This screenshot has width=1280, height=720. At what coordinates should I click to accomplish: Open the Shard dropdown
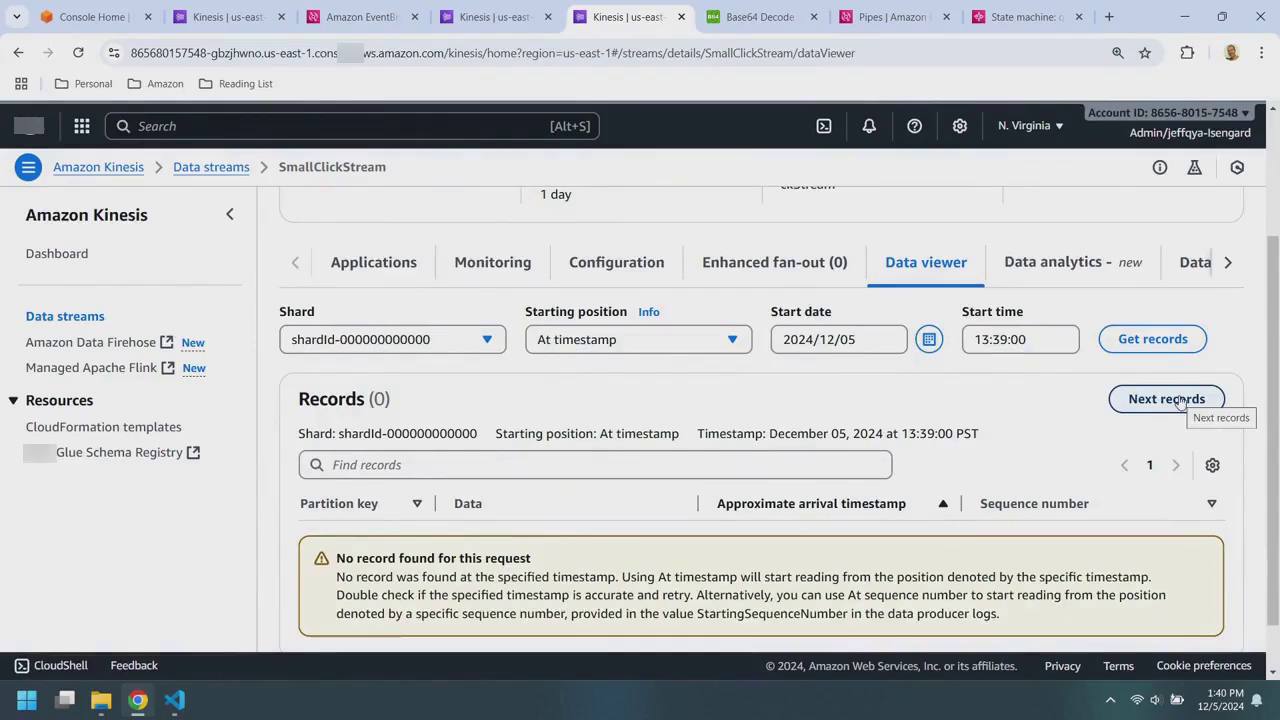coord(392,339)
